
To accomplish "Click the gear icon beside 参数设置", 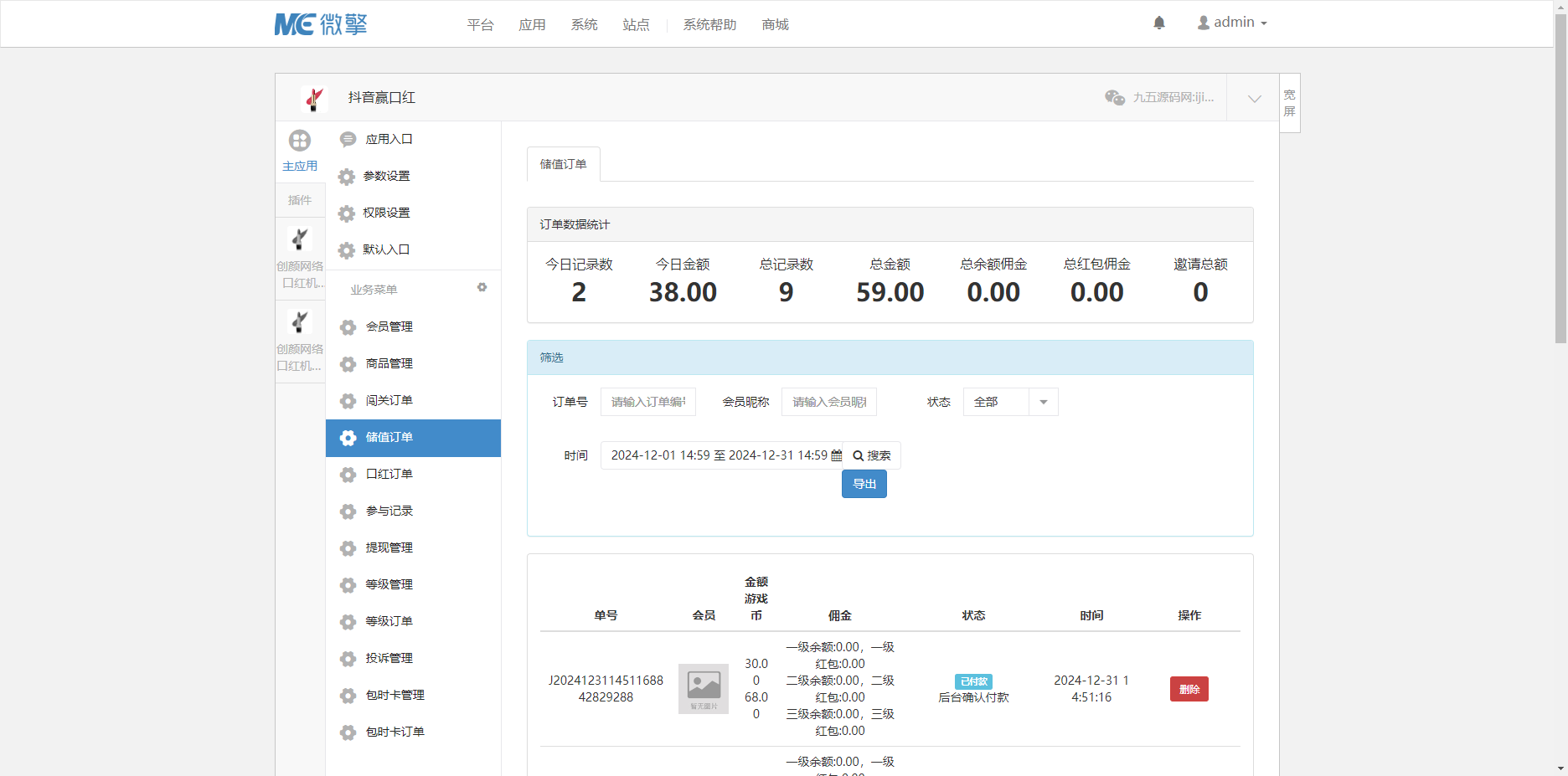I will click(x=348, y=177).
